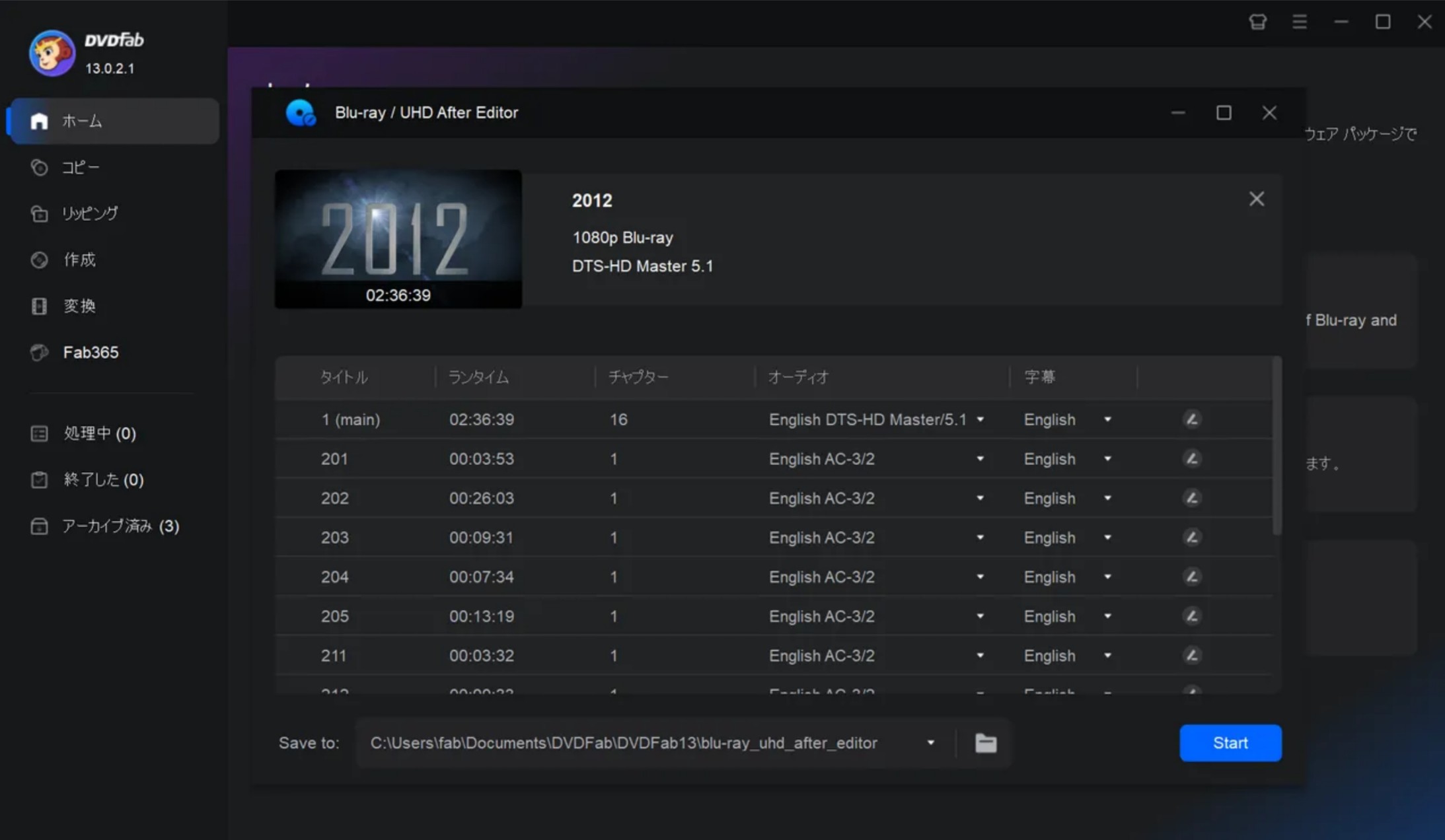Expand the Save to path dropdown
The image size is (1445, 840).
(x=931, y=743)
